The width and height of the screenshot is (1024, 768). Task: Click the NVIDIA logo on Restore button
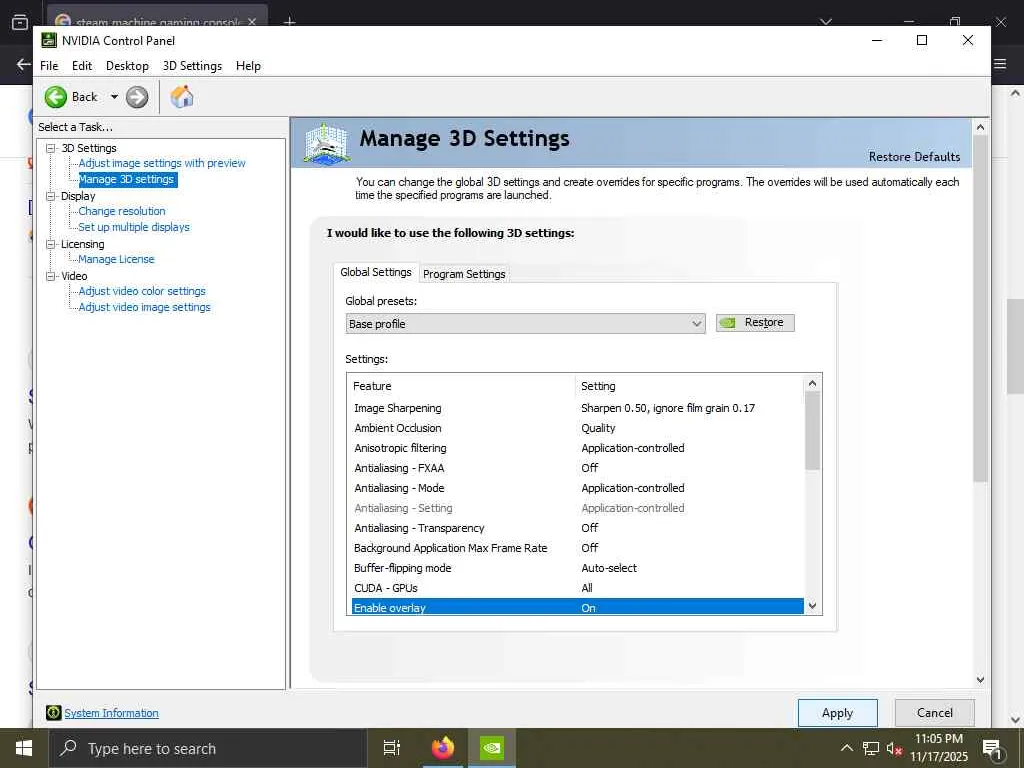tap(728, 323)
